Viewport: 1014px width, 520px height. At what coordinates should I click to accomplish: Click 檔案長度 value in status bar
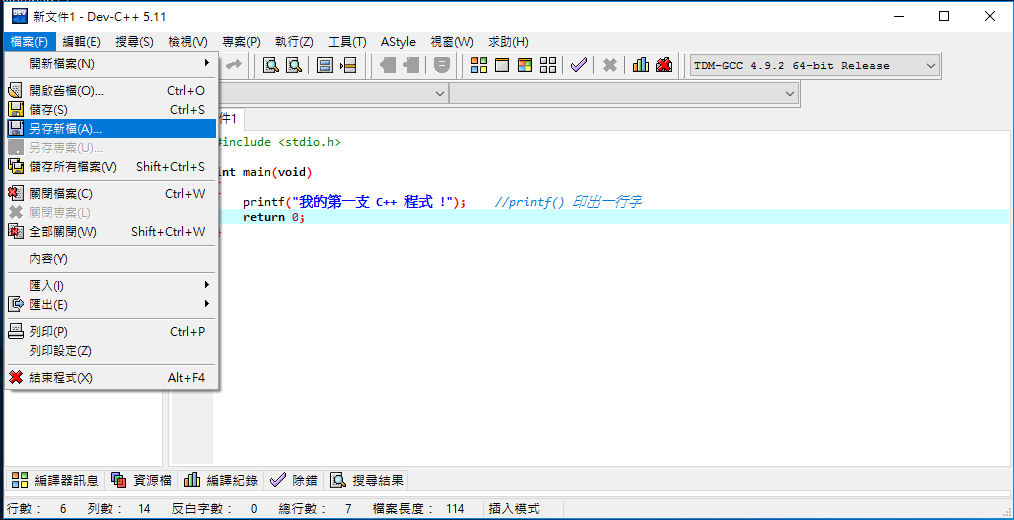pos(455,509)
